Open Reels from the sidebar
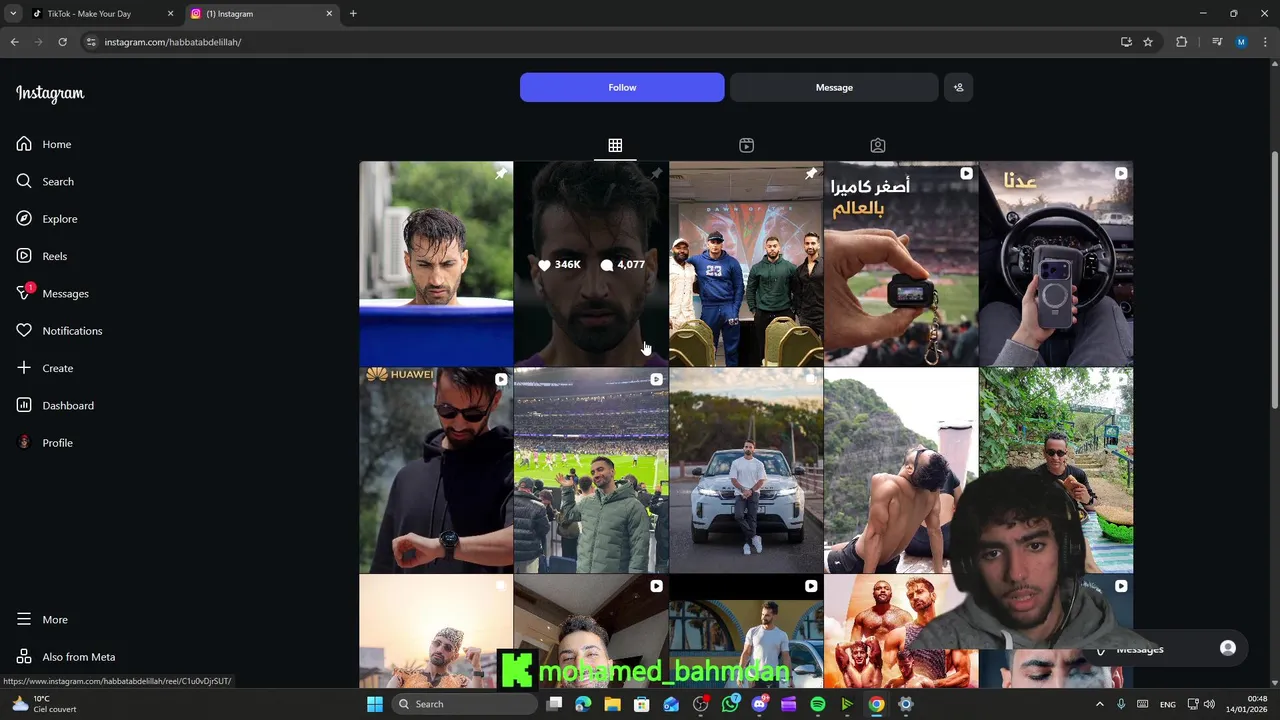Viewport: 1280px width, 720px height. tap(41, 256)
